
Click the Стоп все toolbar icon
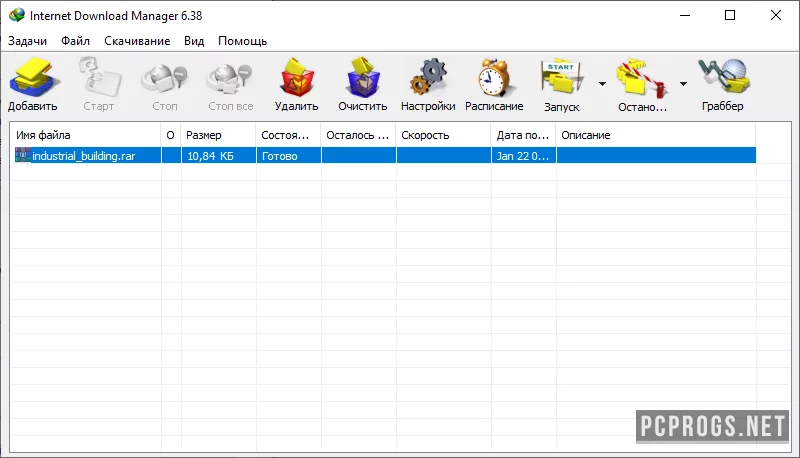(230, 79)
